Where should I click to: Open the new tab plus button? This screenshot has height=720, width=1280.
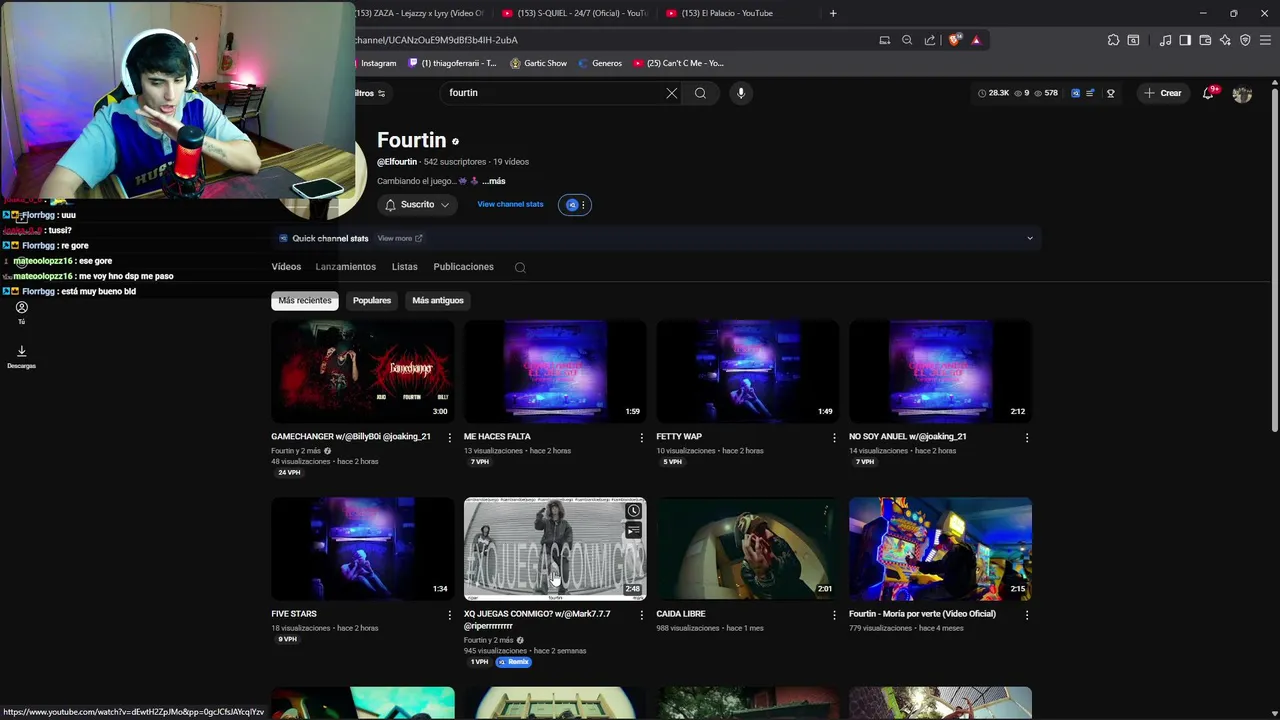(x=833, y=13)
